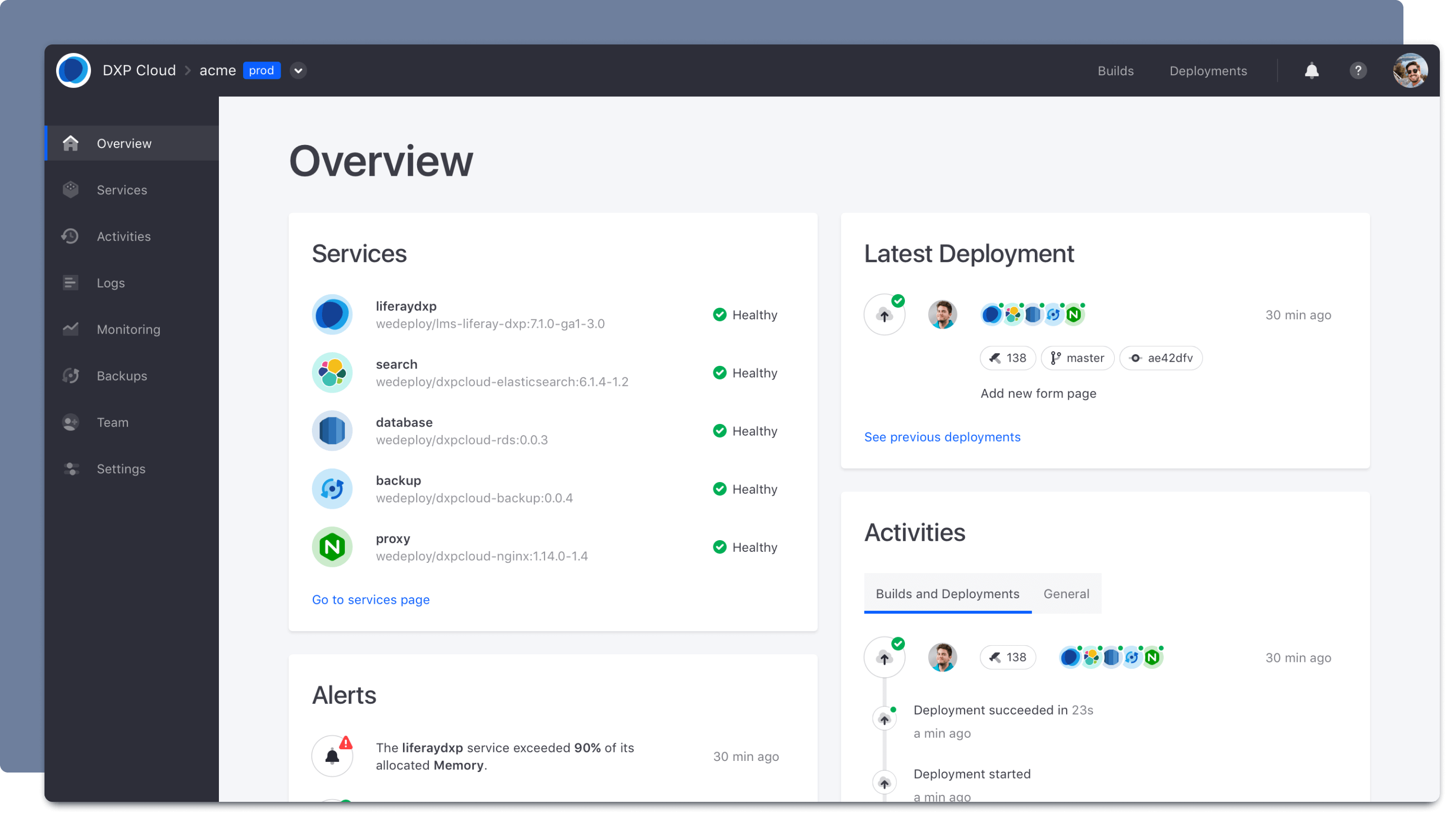This screenshot has height=818, width=1456.
Task: Click the database service icon
Action: point(332,431)
